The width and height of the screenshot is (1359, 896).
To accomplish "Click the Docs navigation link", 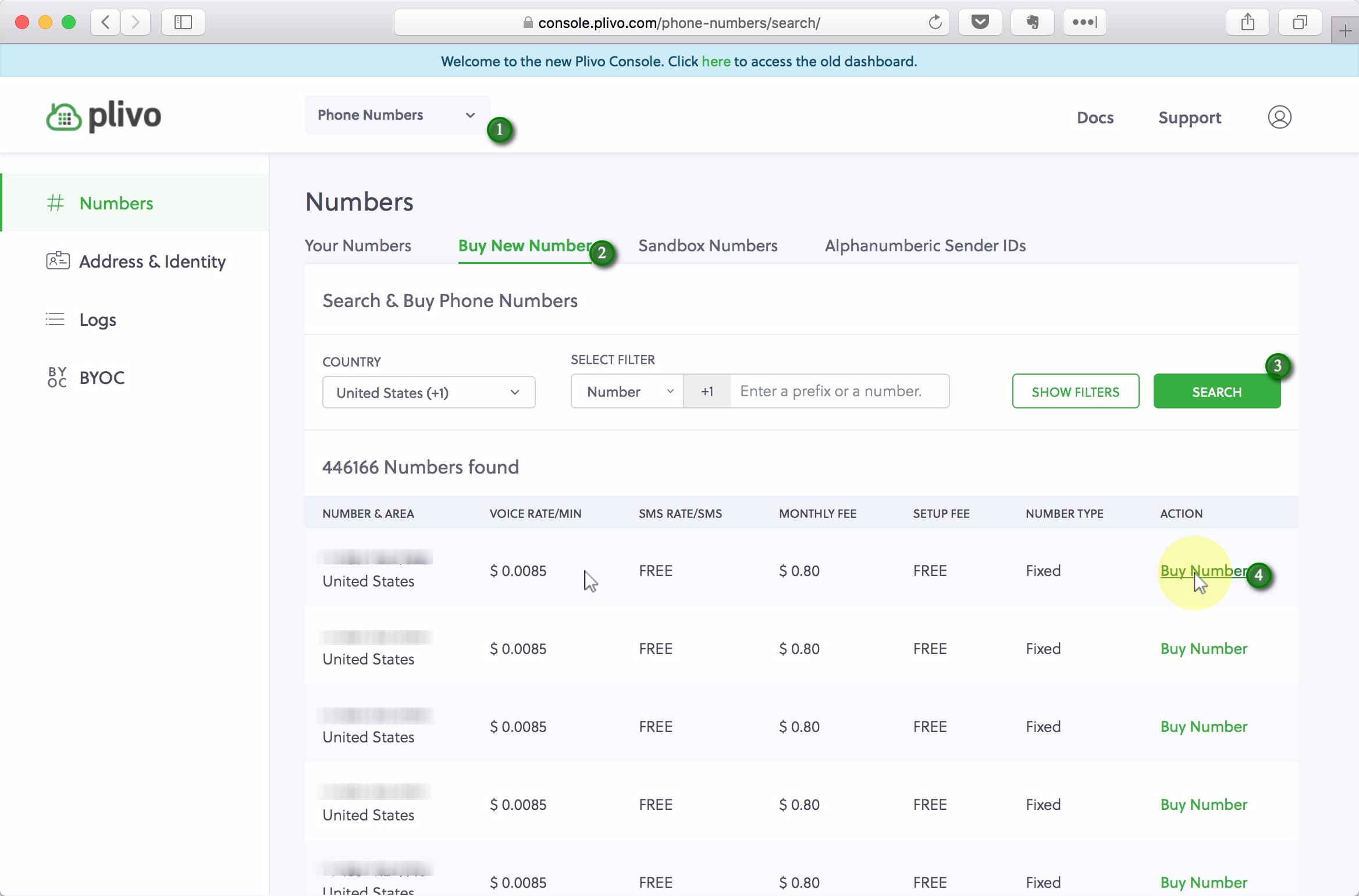I will [1095, 117].
